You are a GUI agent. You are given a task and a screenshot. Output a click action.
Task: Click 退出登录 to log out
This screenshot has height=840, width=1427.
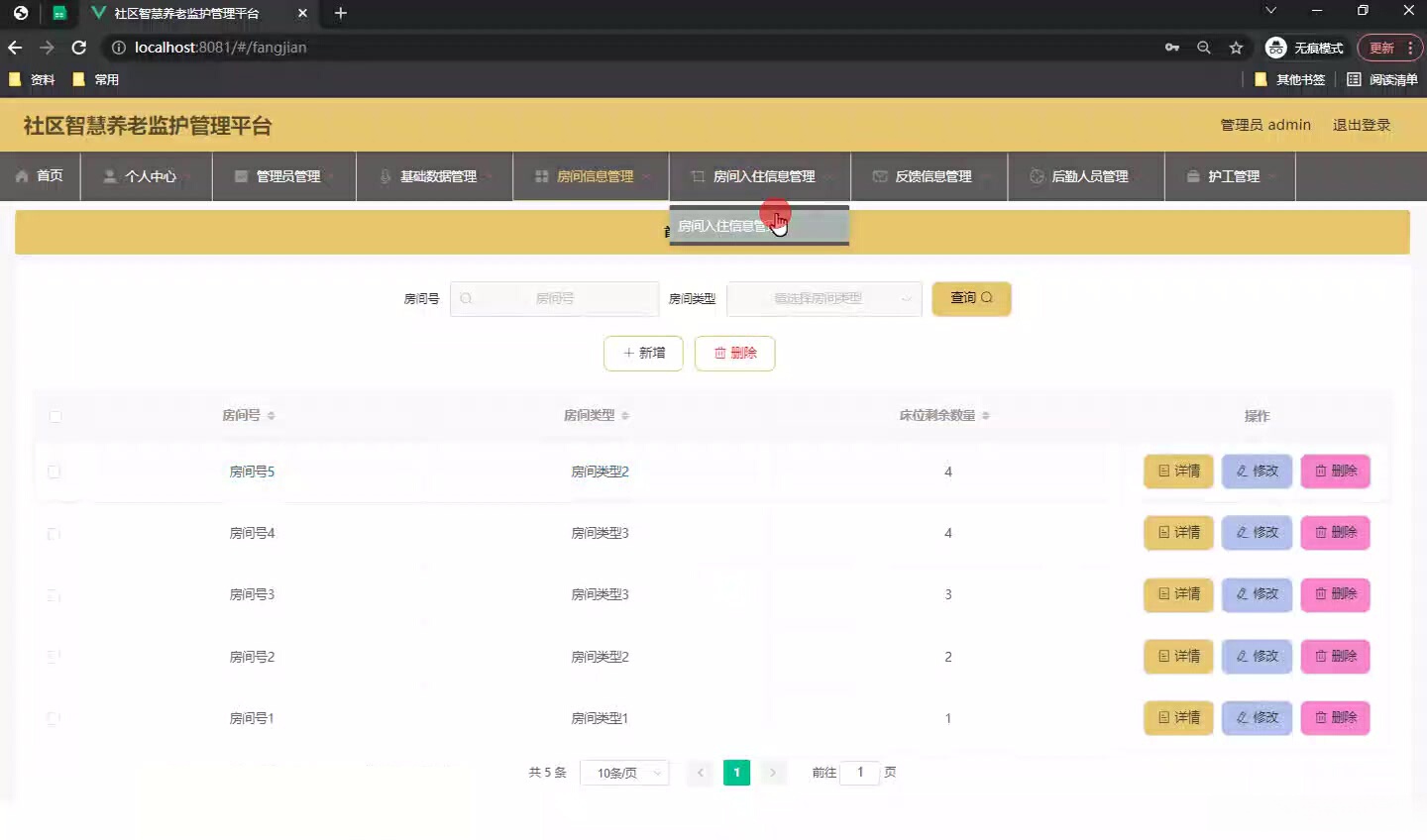point(1364,125)
